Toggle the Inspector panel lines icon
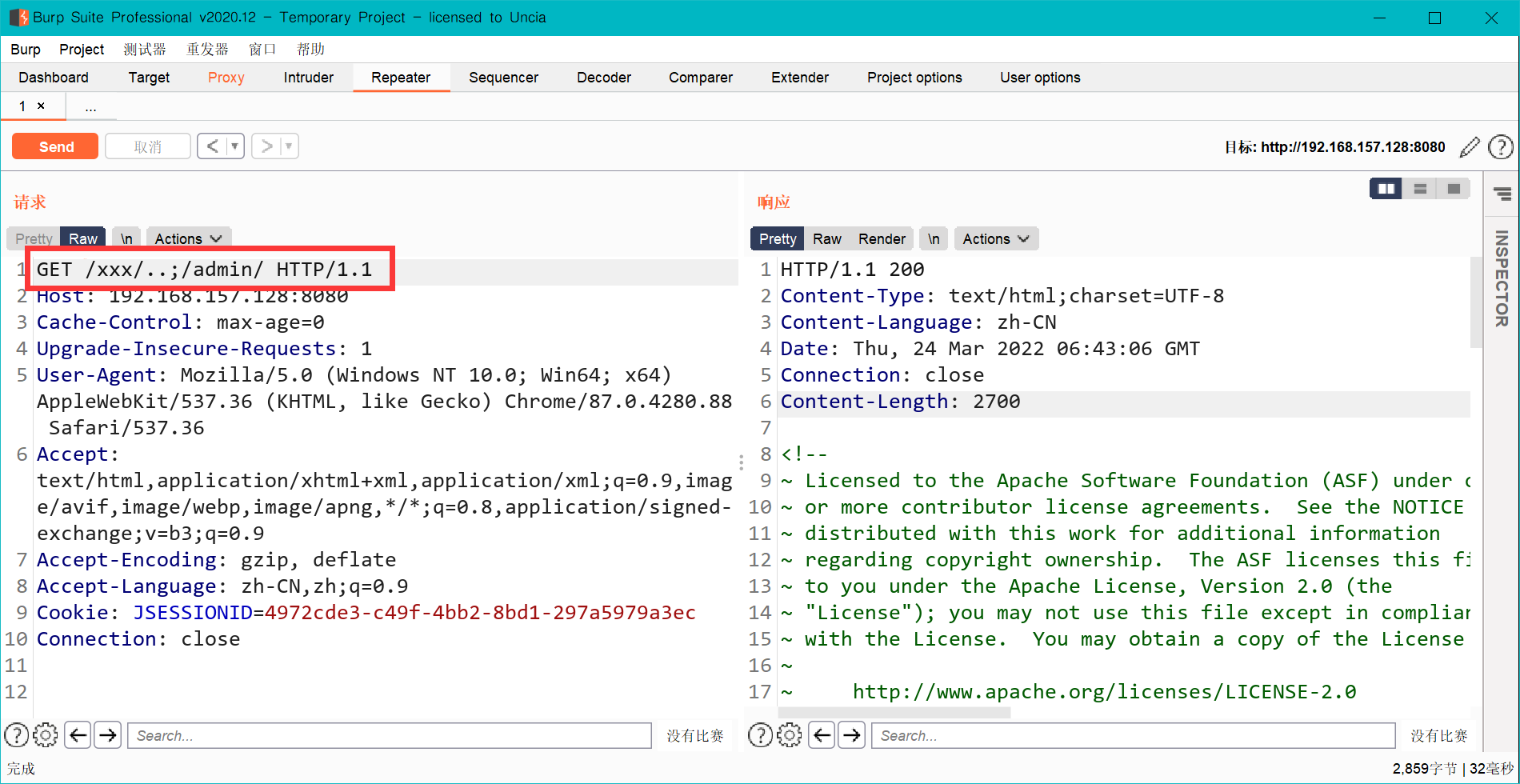 [1502, 194]
